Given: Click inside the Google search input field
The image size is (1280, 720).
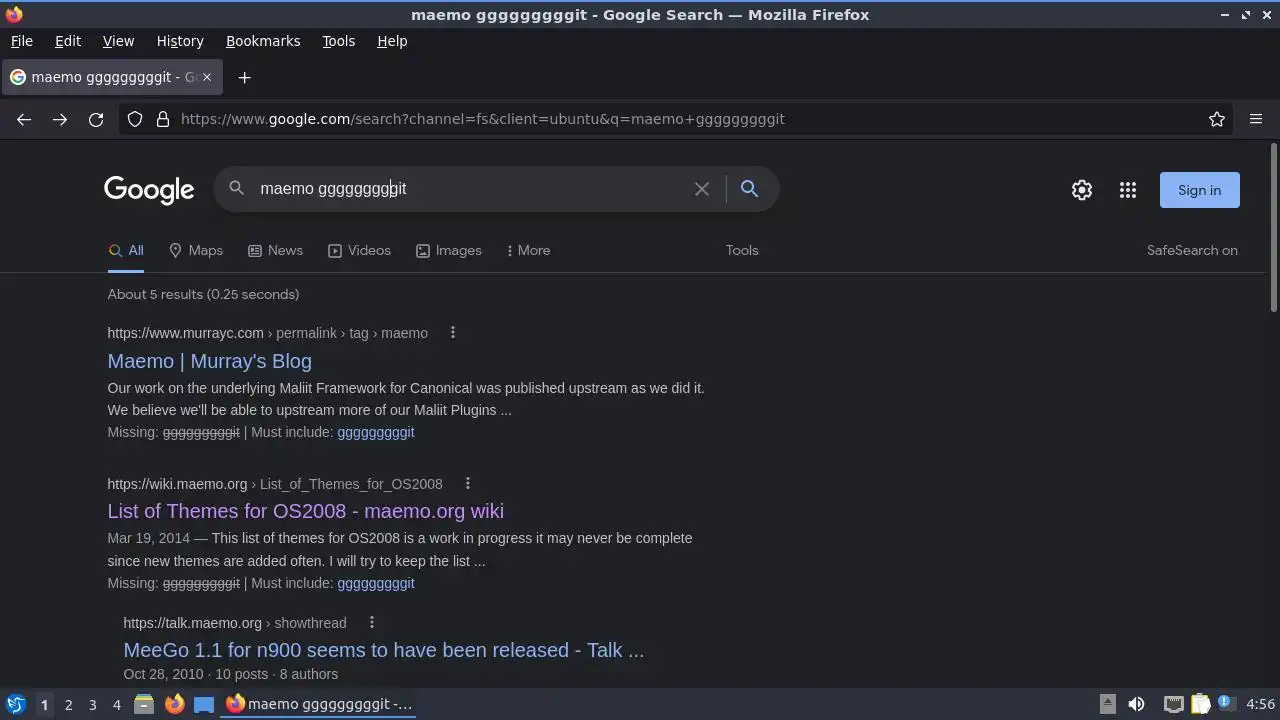Looking at the screenshot, I should coord(470,189).
